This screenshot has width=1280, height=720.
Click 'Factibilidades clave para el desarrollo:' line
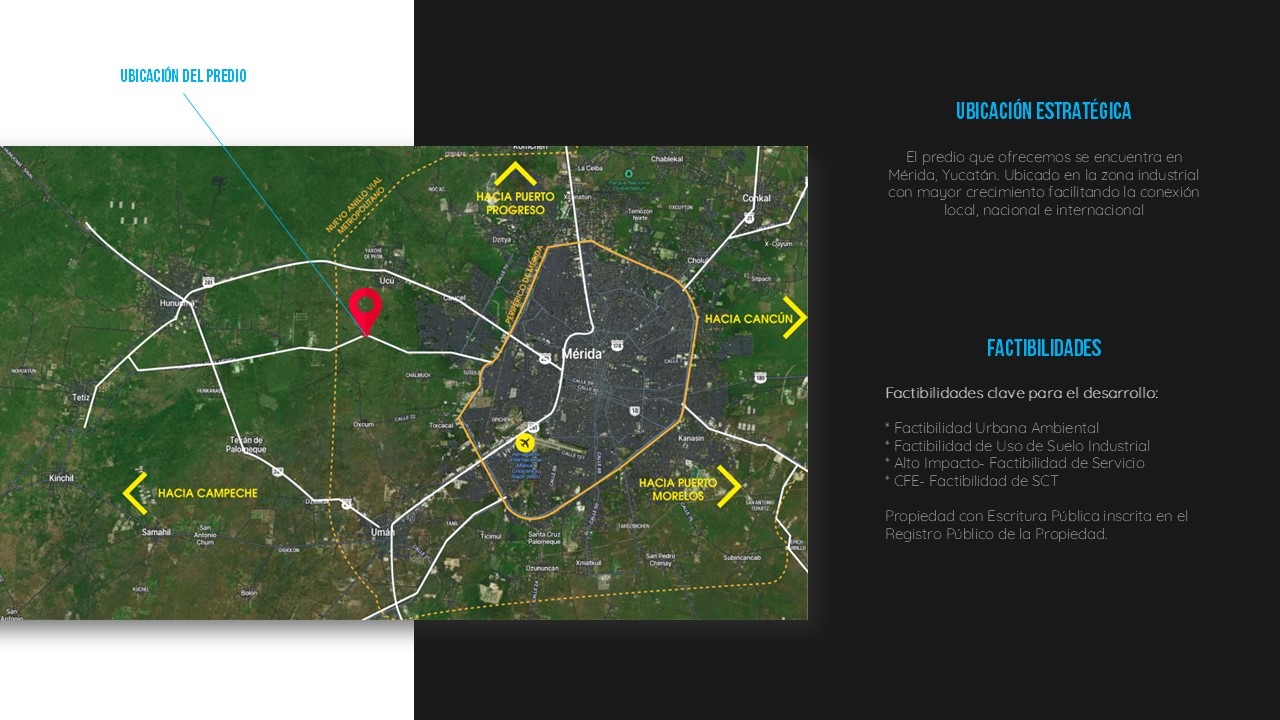[x=1021, y=393]
